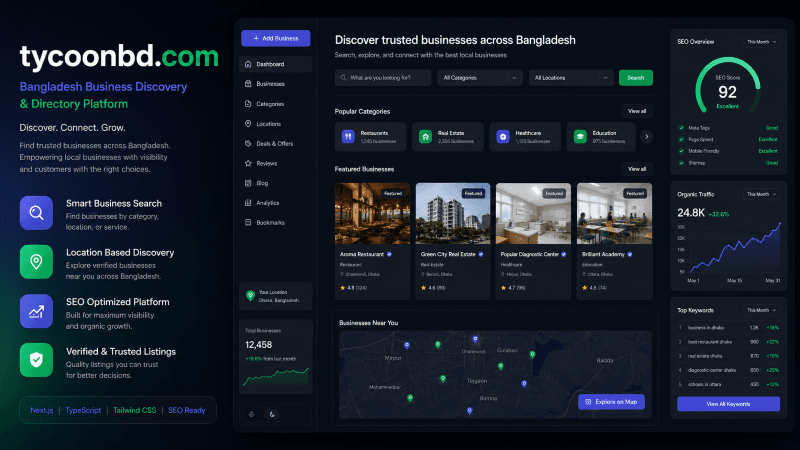Click the 'diagnostic center dhaka' keyword row

coord(728,370)
